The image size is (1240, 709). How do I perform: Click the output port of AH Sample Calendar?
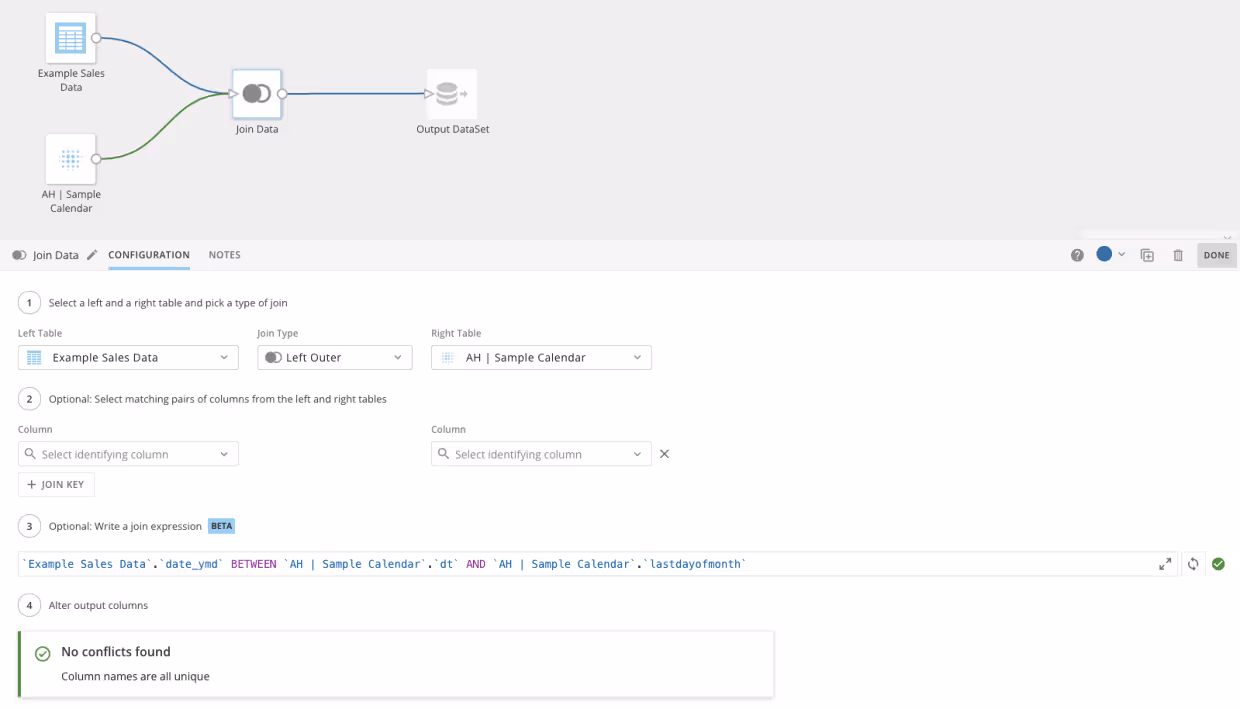(x=96, y=159)
